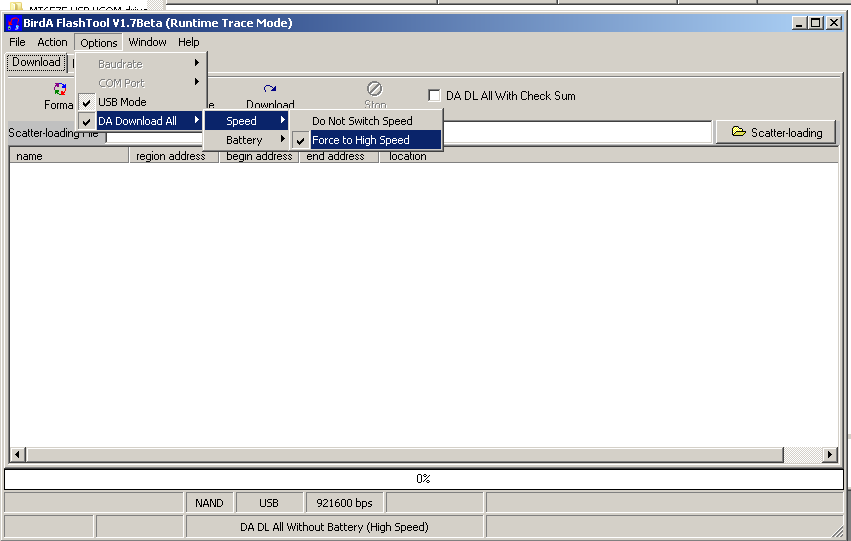Click the region address column header

[174, 156]
